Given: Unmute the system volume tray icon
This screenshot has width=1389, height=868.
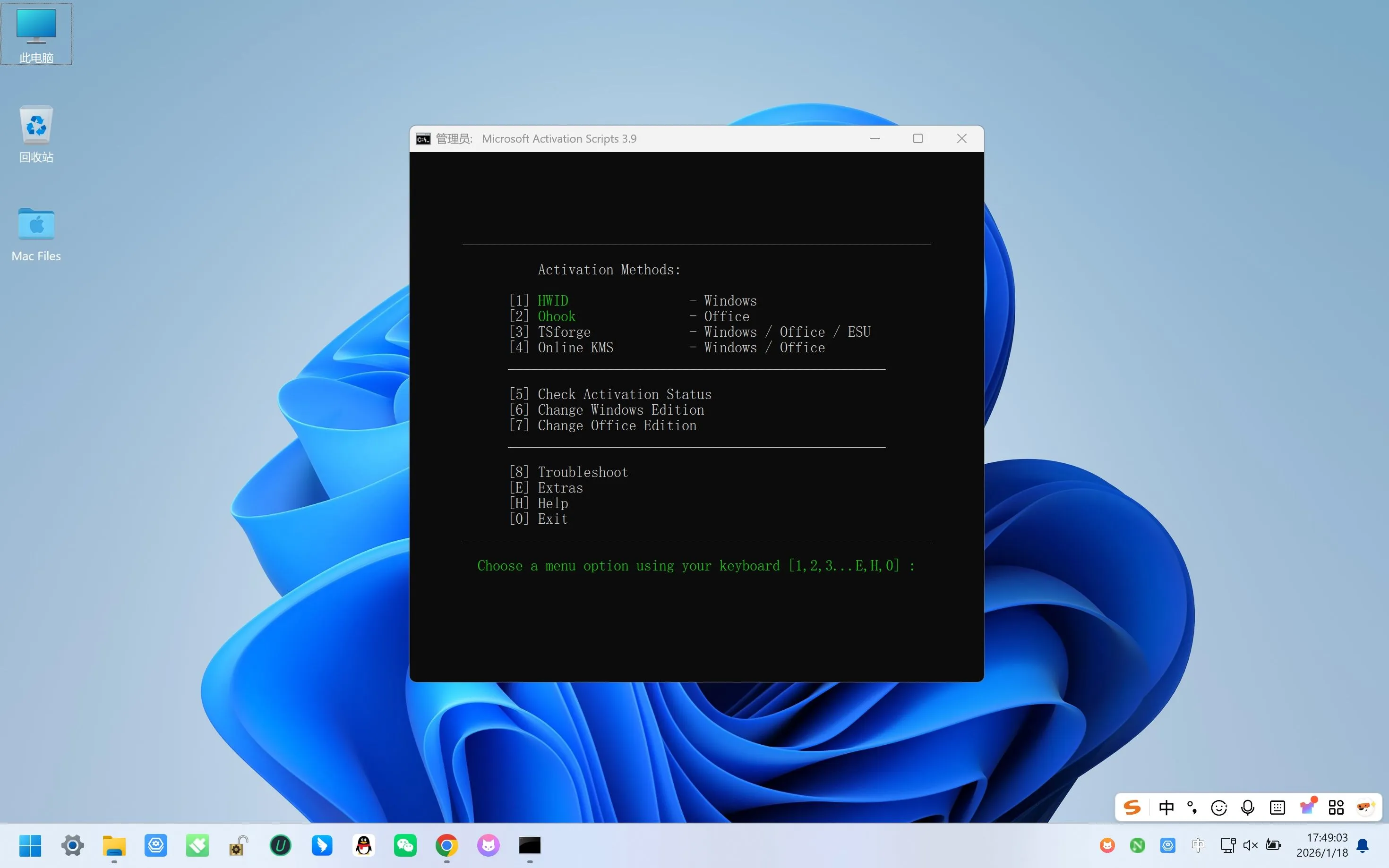Looking at the screenshot, I should 1250,845.
